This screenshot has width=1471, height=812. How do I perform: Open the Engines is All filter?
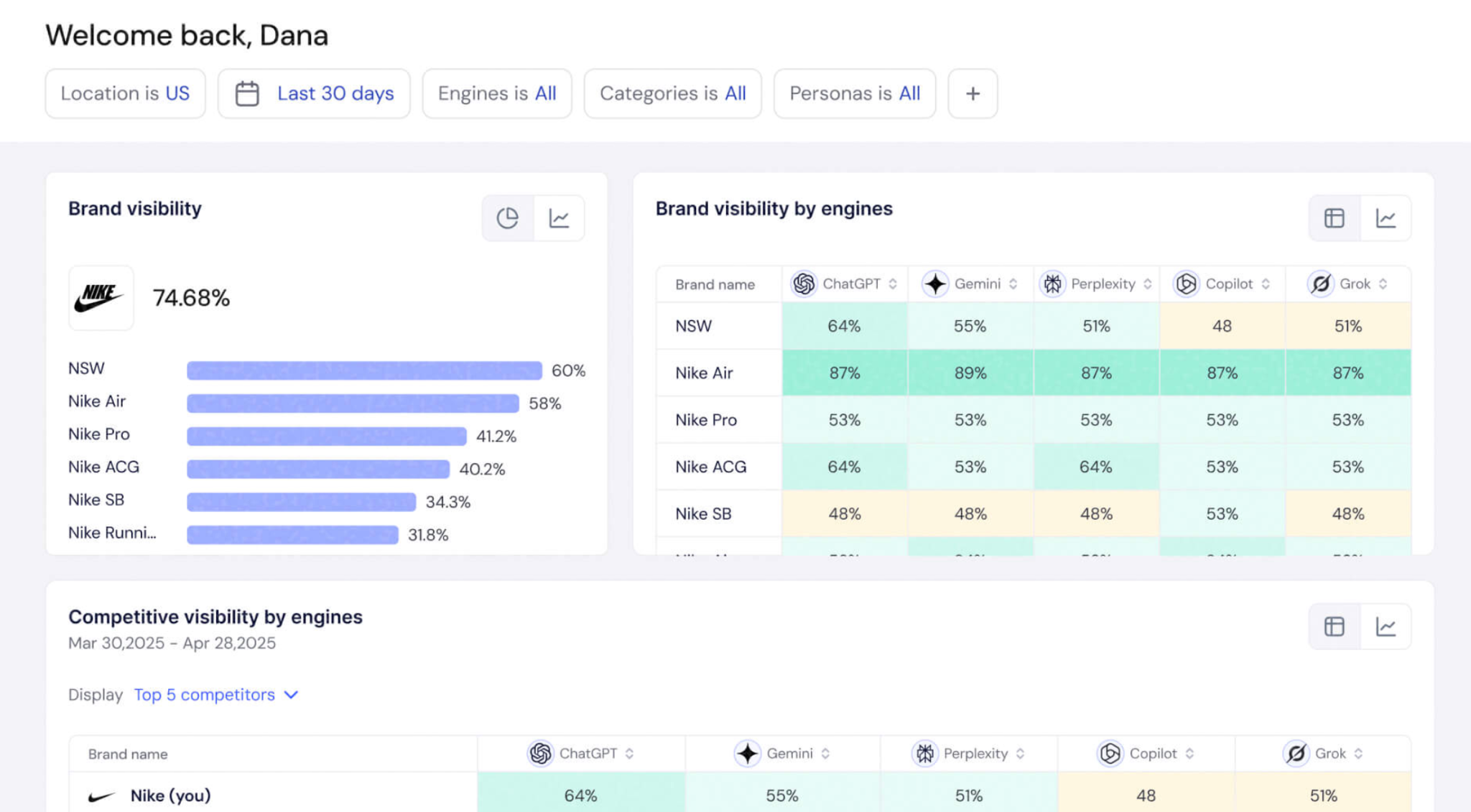click(x=497, y=93)
